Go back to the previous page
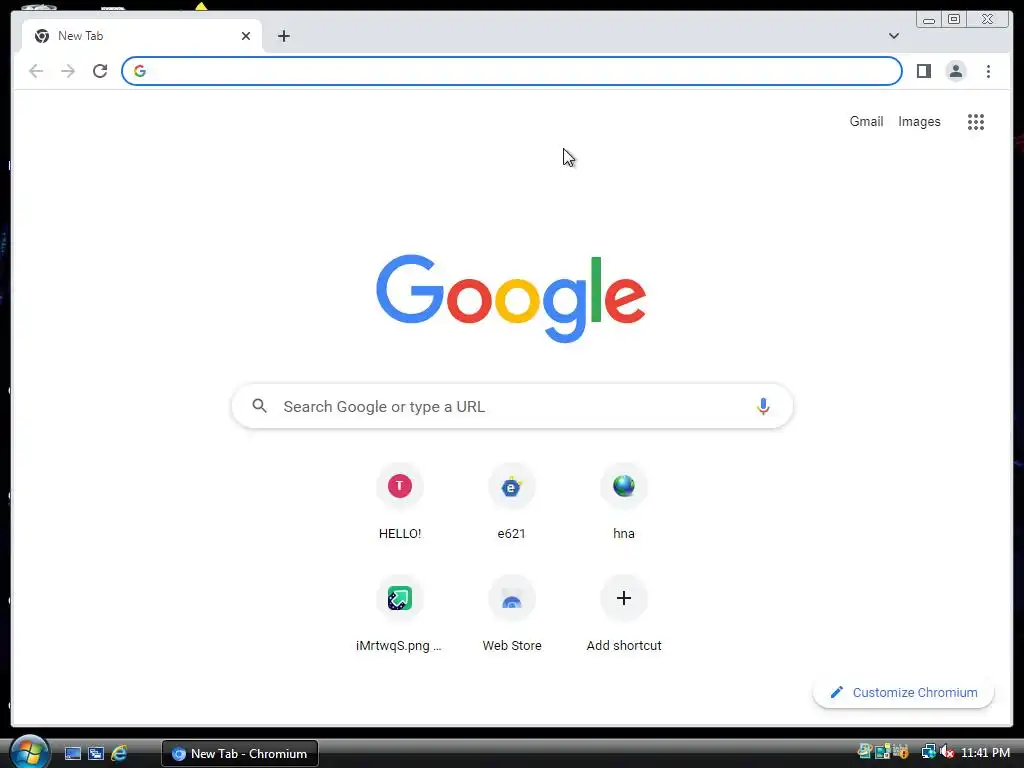Screen dimensions: 1024x768 pyautogui.click(x=36, y=71)
